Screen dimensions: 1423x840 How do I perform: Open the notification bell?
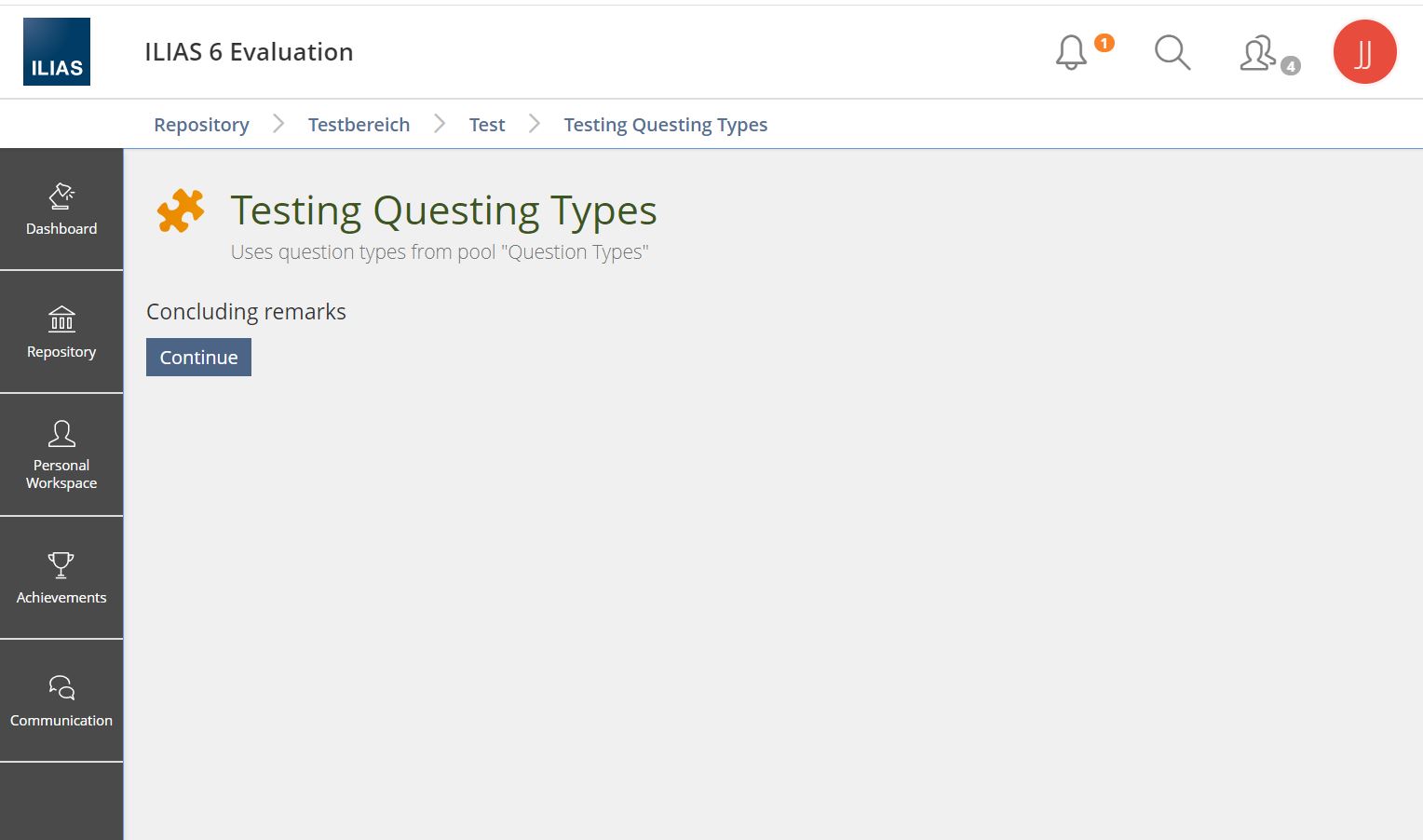(1071, 53)
